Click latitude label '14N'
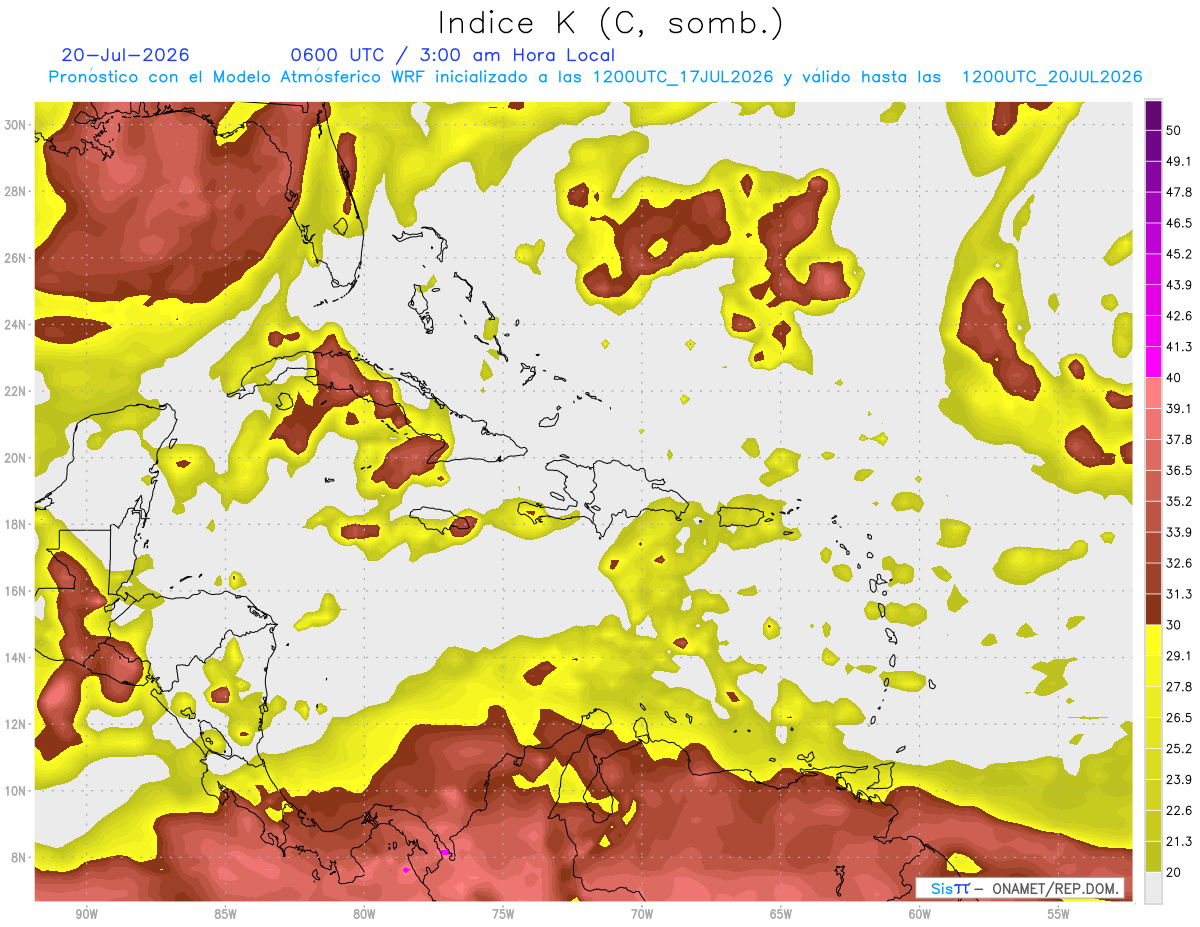Viewport: 1200px width, 927px height. click(15, 657)
